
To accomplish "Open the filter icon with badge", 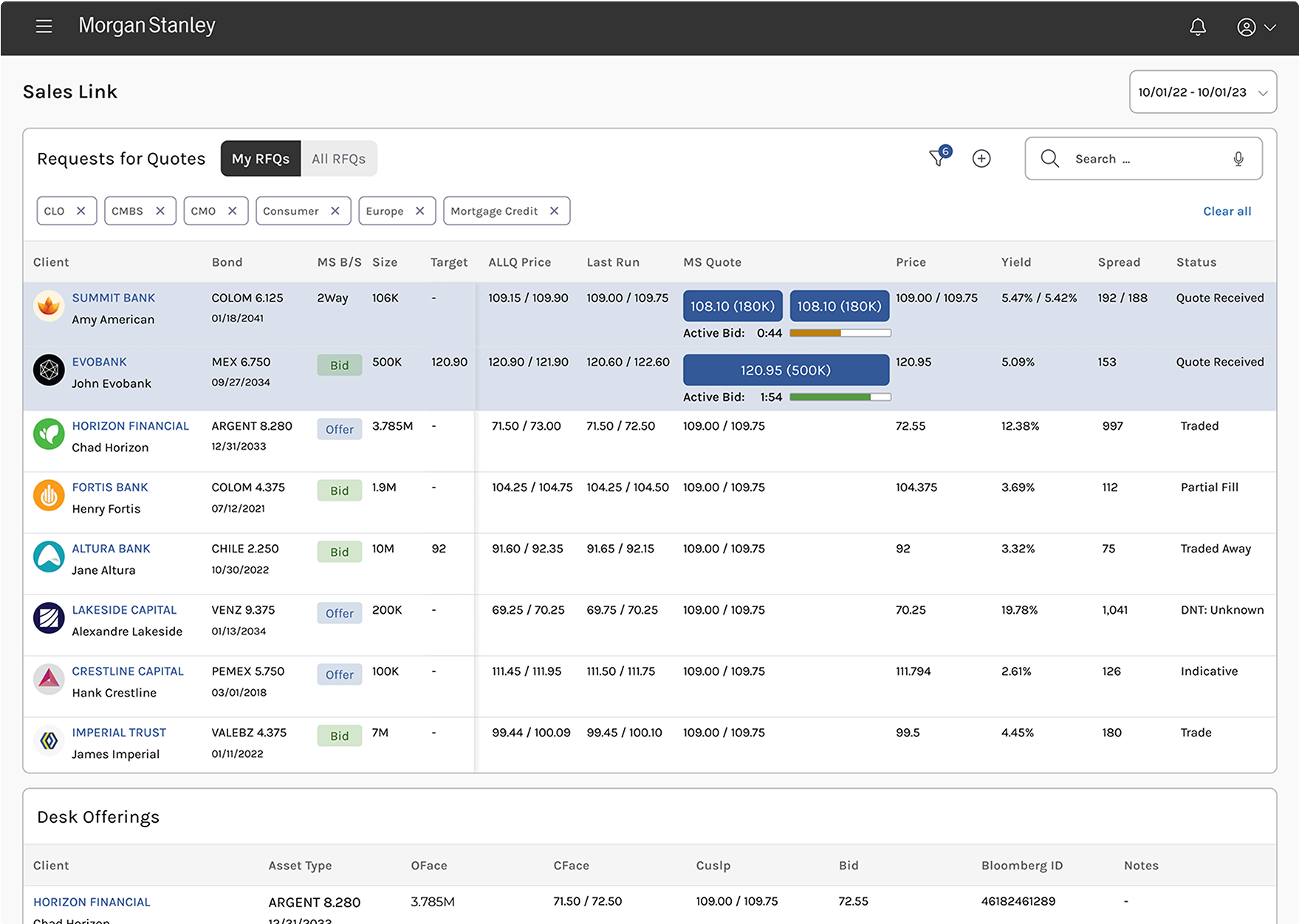I will pos(938,158).
